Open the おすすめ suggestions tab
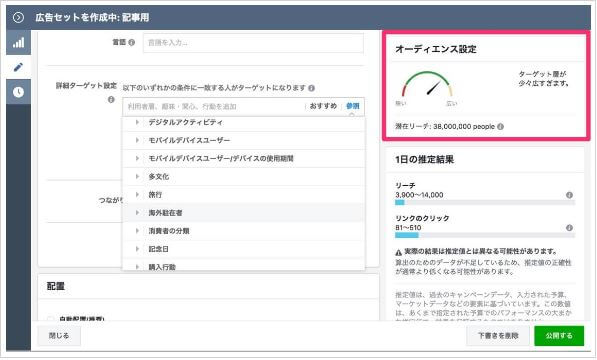597x360 pixels. pyautogui.click(x=323, y=106)
